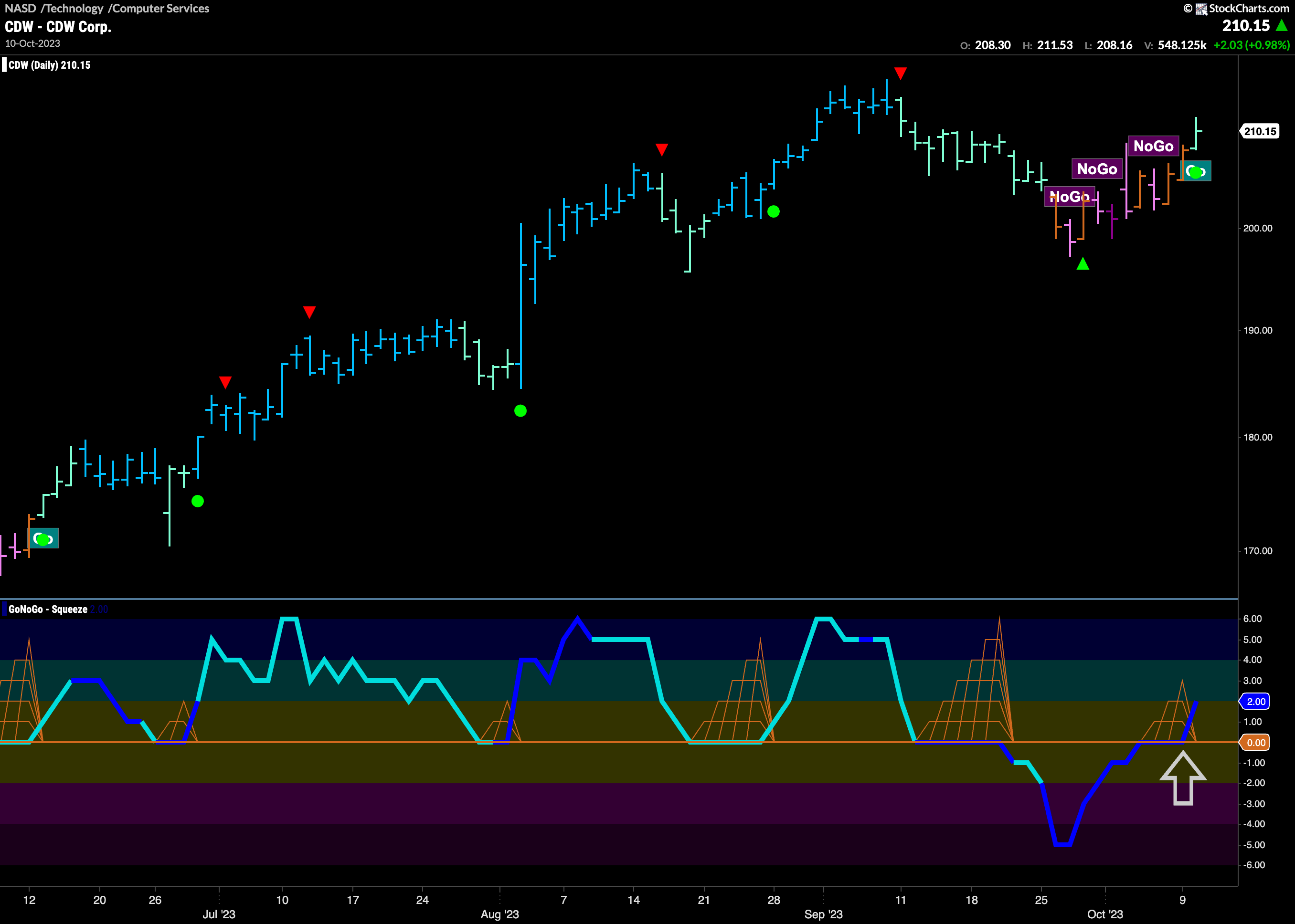Click the CDW (Daily) 210.15 legend label

[x=50, y=65]
